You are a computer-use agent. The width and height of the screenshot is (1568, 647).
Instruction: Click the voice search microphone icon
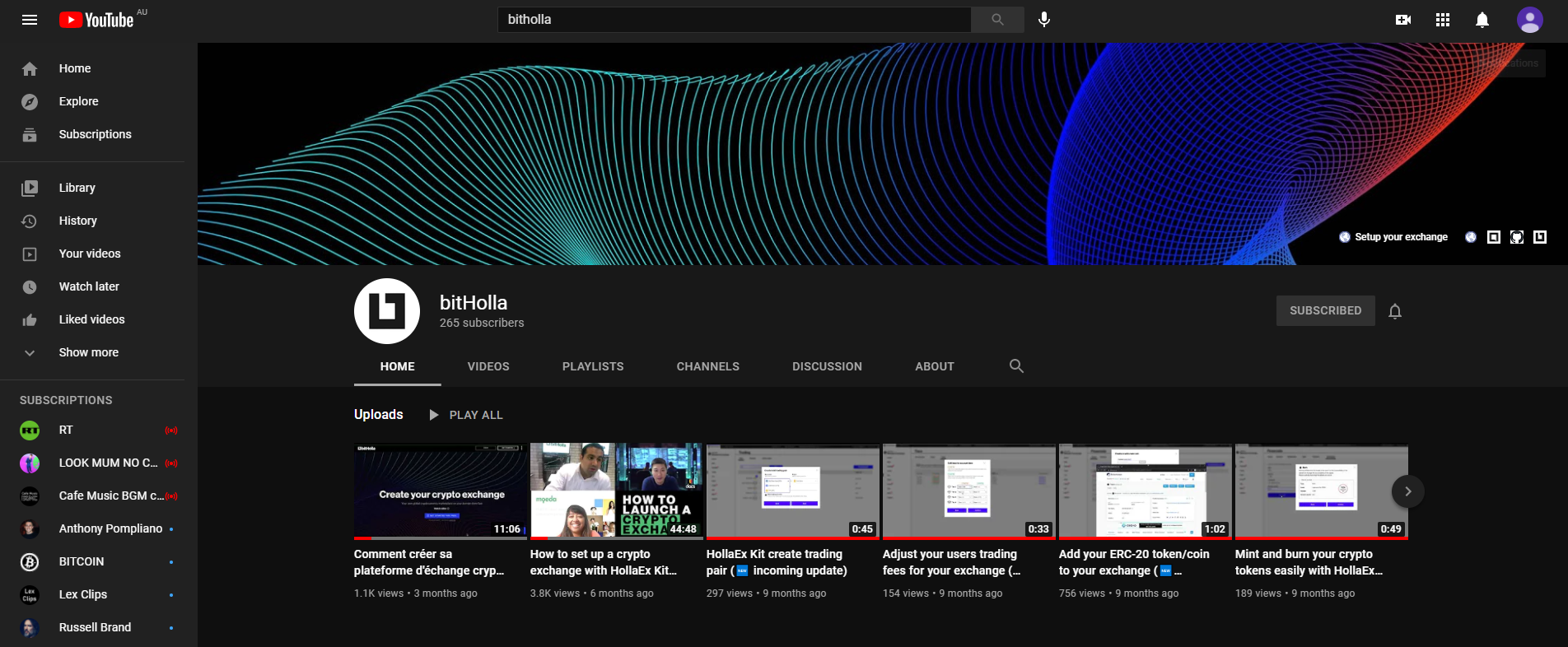(1044, 20)
